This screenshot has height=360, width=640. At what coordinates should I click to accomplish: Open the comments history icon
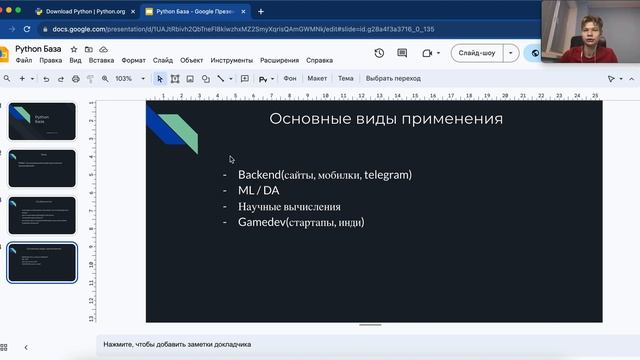pyautogui.click(x=402, y=53)
